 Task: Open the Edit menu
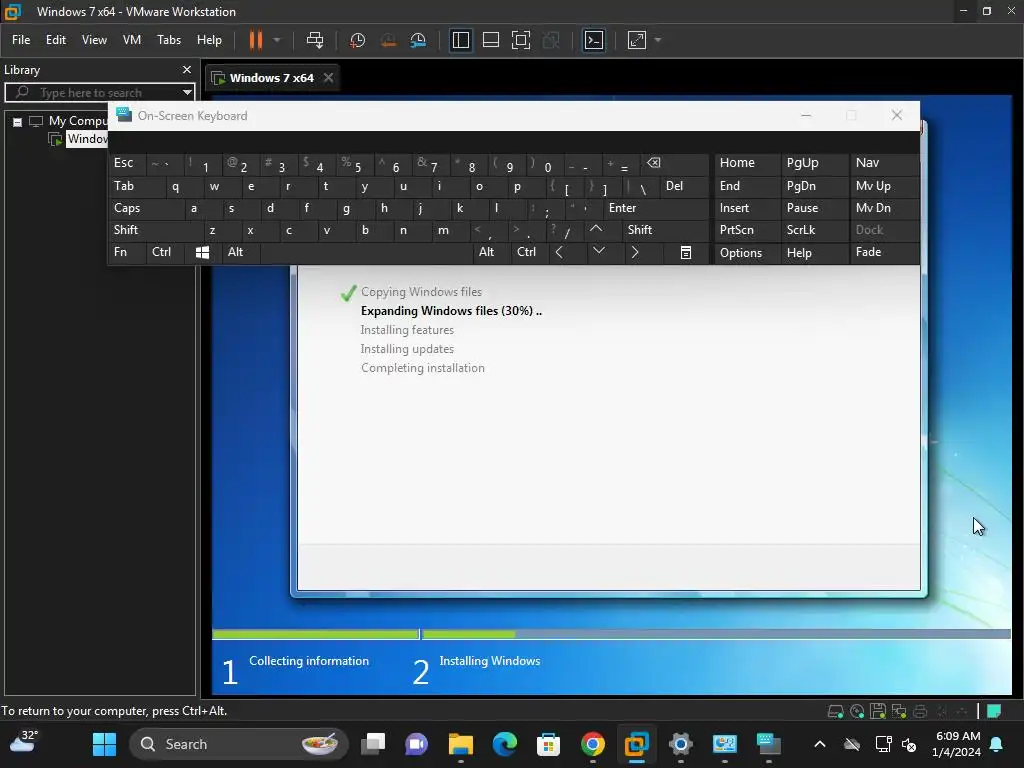click(56, 40)
